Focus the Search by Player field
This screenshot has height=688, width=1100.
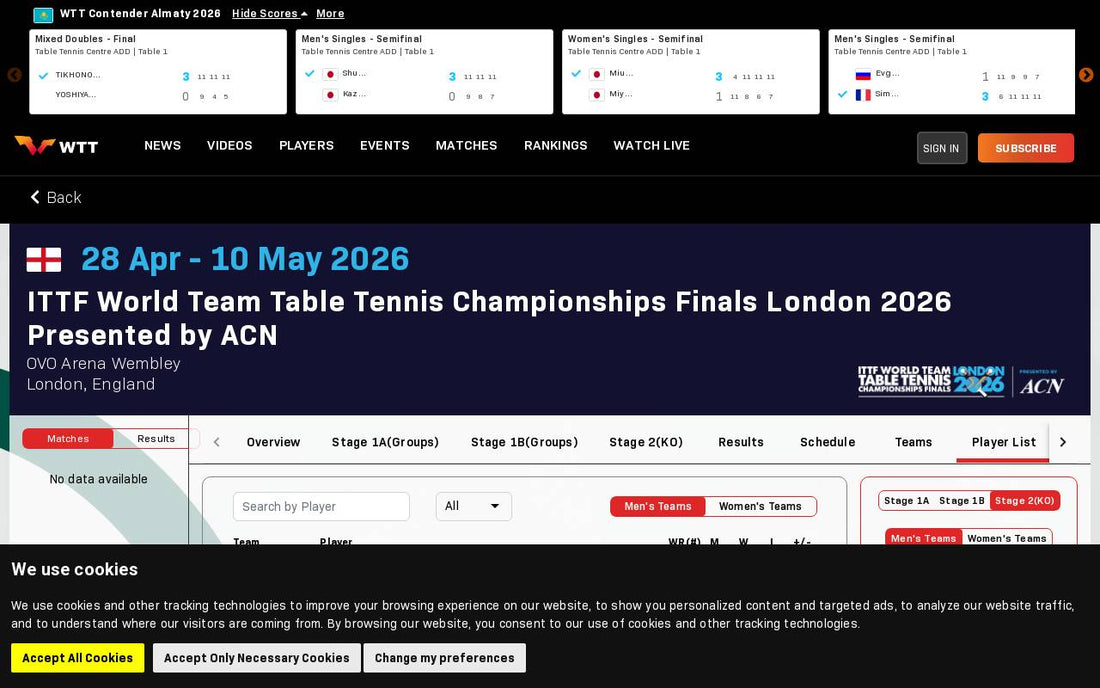[x=321, y=506]
